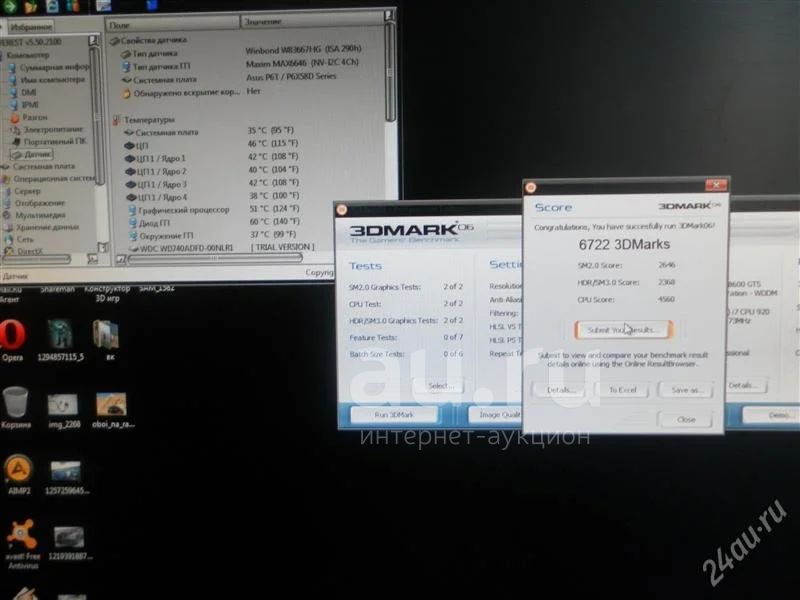Open the вк desktop icon

(107, 341)
